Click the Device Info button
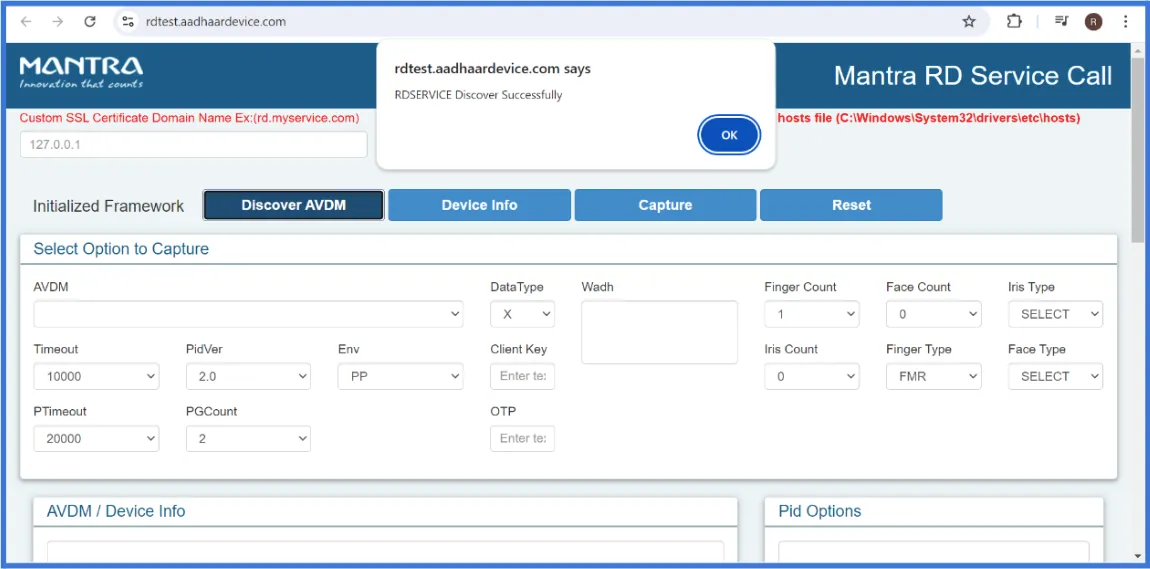1150x569 pixels. [480, 205]
